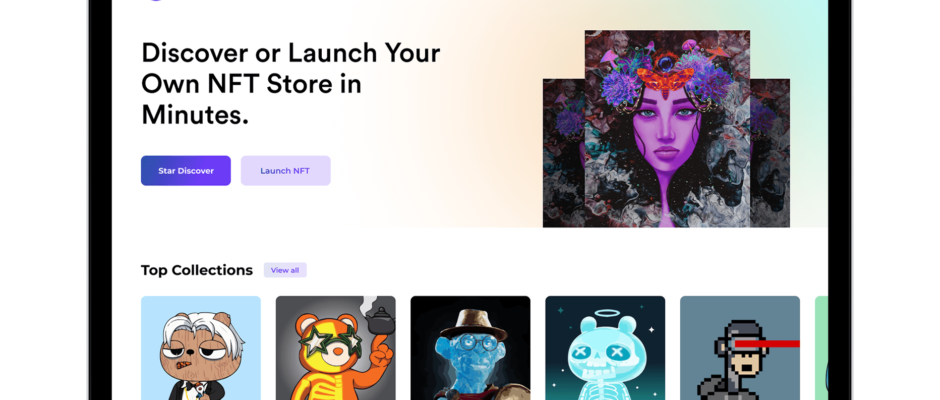
Task: Open the pixel art character collection card
Action: coord(740,348)
